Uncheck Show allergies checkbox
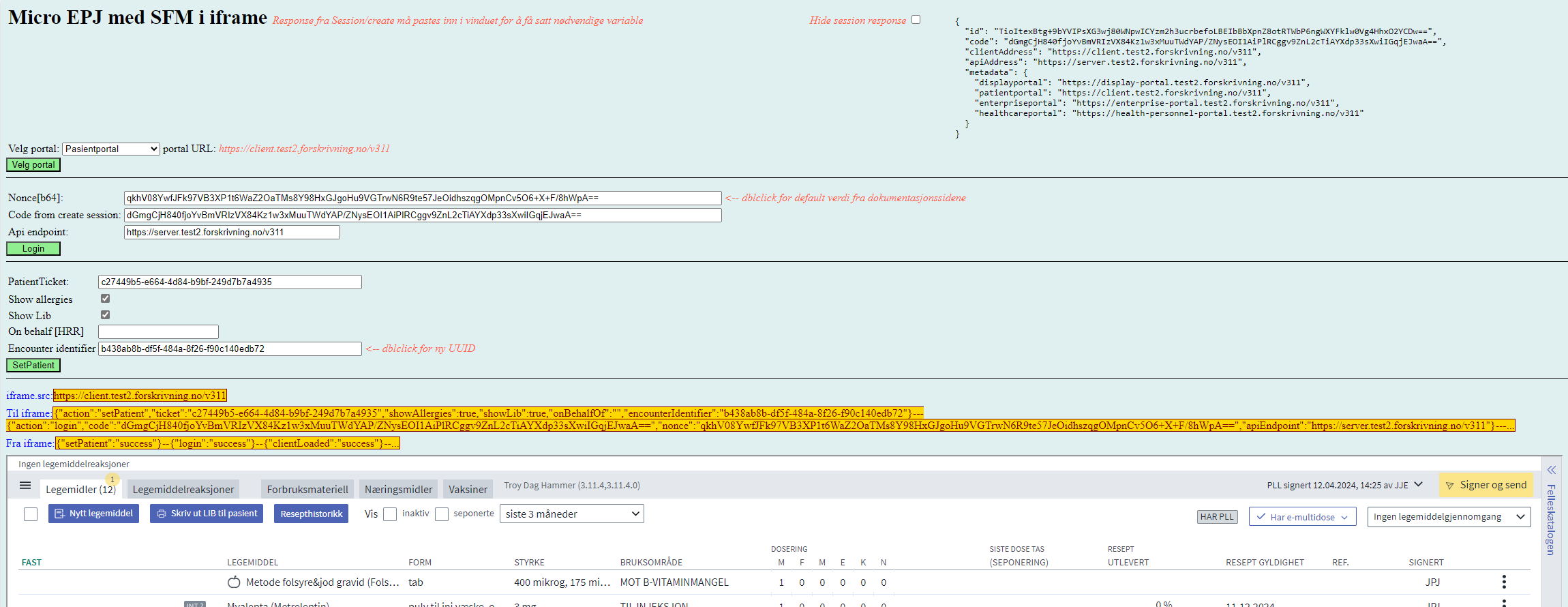Viewport: 1568px width, 607px height. click(105, 298)
